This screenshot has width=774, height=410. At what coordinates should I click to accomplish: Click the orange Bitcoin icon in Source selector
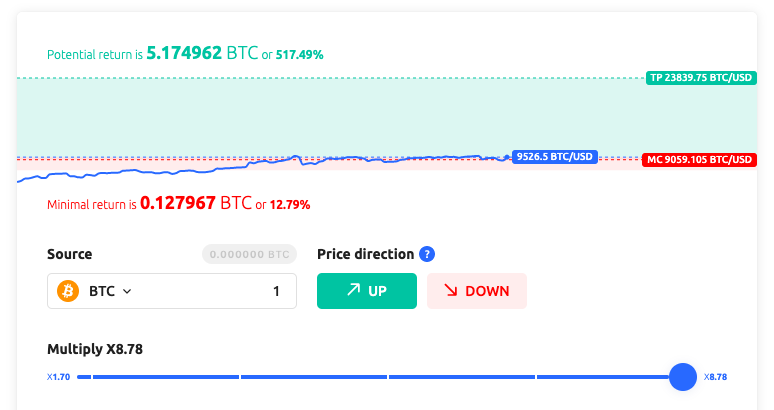point(69,291)
